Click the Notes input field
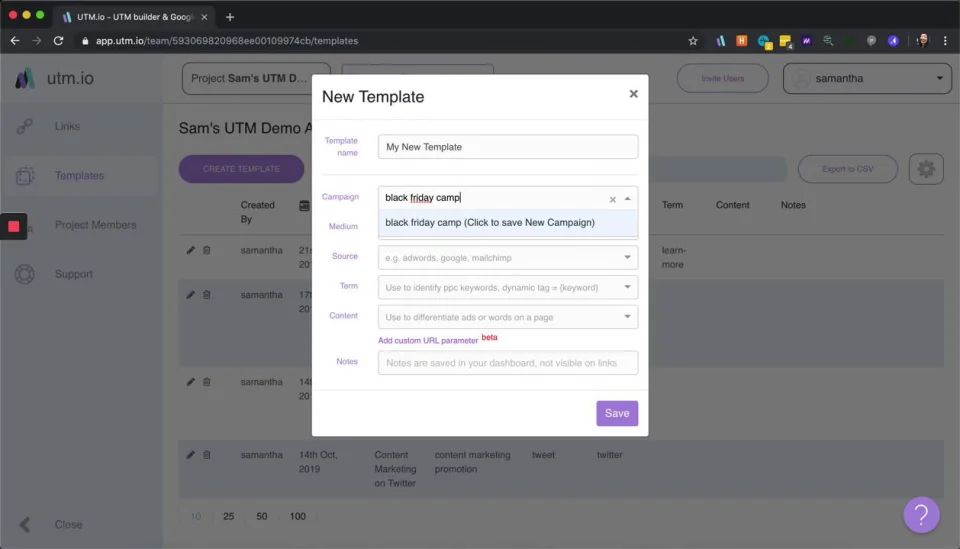This screenshot has height=549, width=960. (508, 363)
